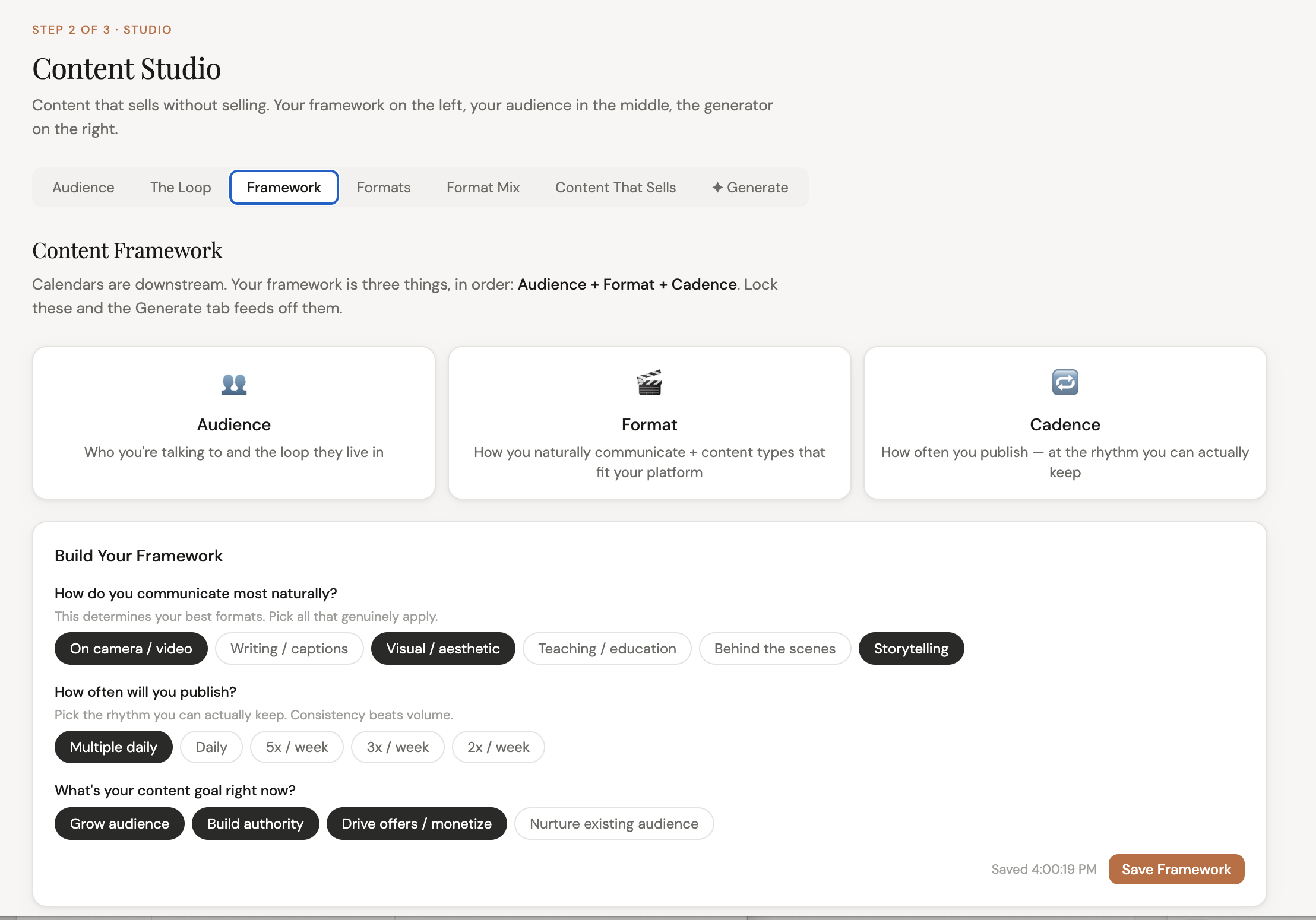This screenshot has width=1316, height=920.
Task: Click the Cadence framework card title
Action: 1065,425
